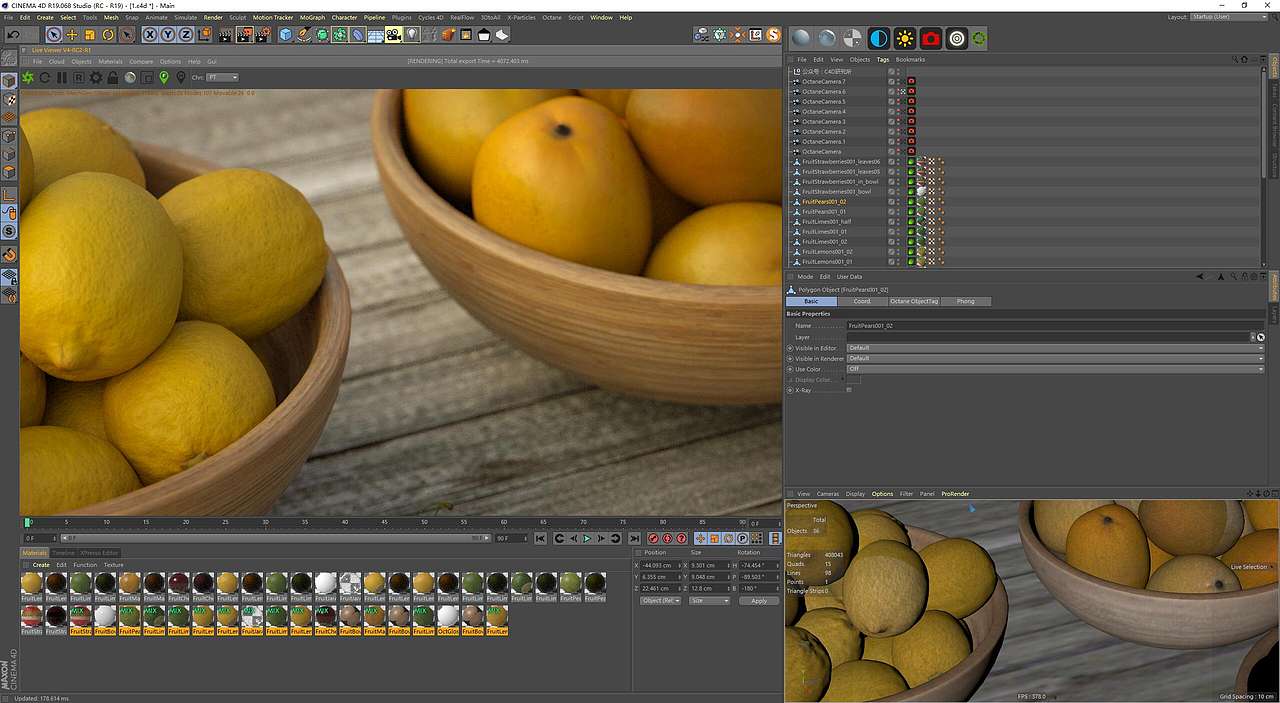Open Visible in Renderer dropdown
1280x703 pixels.
click(1055, 358)
